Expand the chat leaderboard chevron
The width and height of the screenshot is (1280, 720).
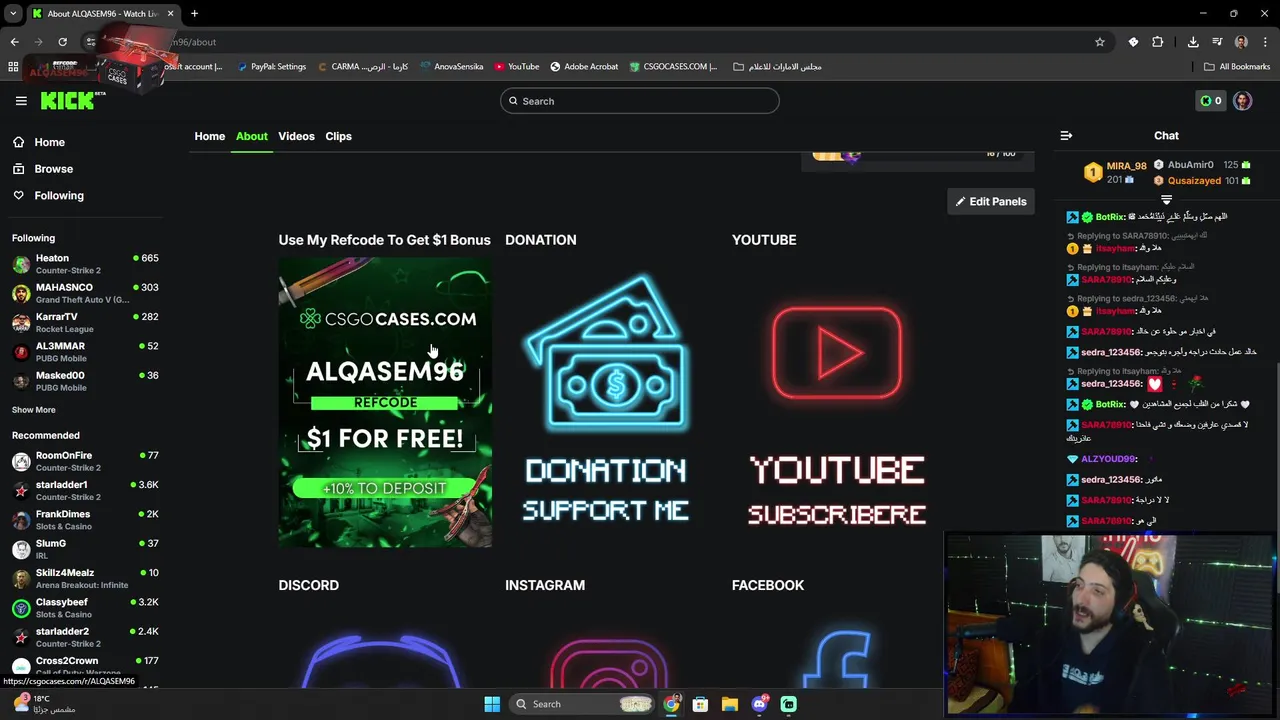[1166, 200]
